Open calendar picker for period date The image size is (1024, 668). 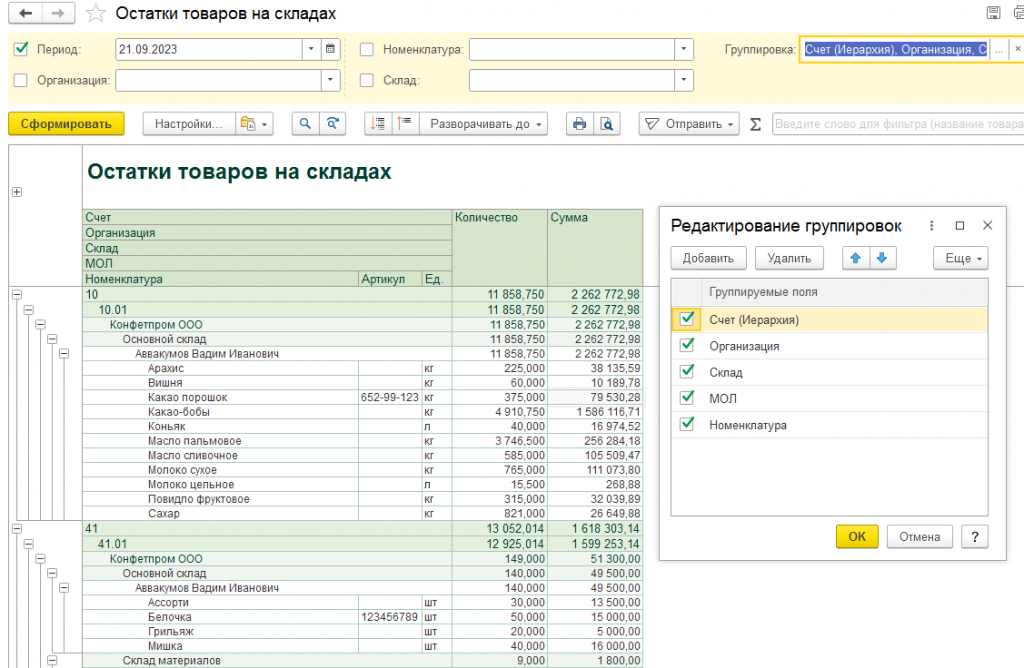[330, 49]
